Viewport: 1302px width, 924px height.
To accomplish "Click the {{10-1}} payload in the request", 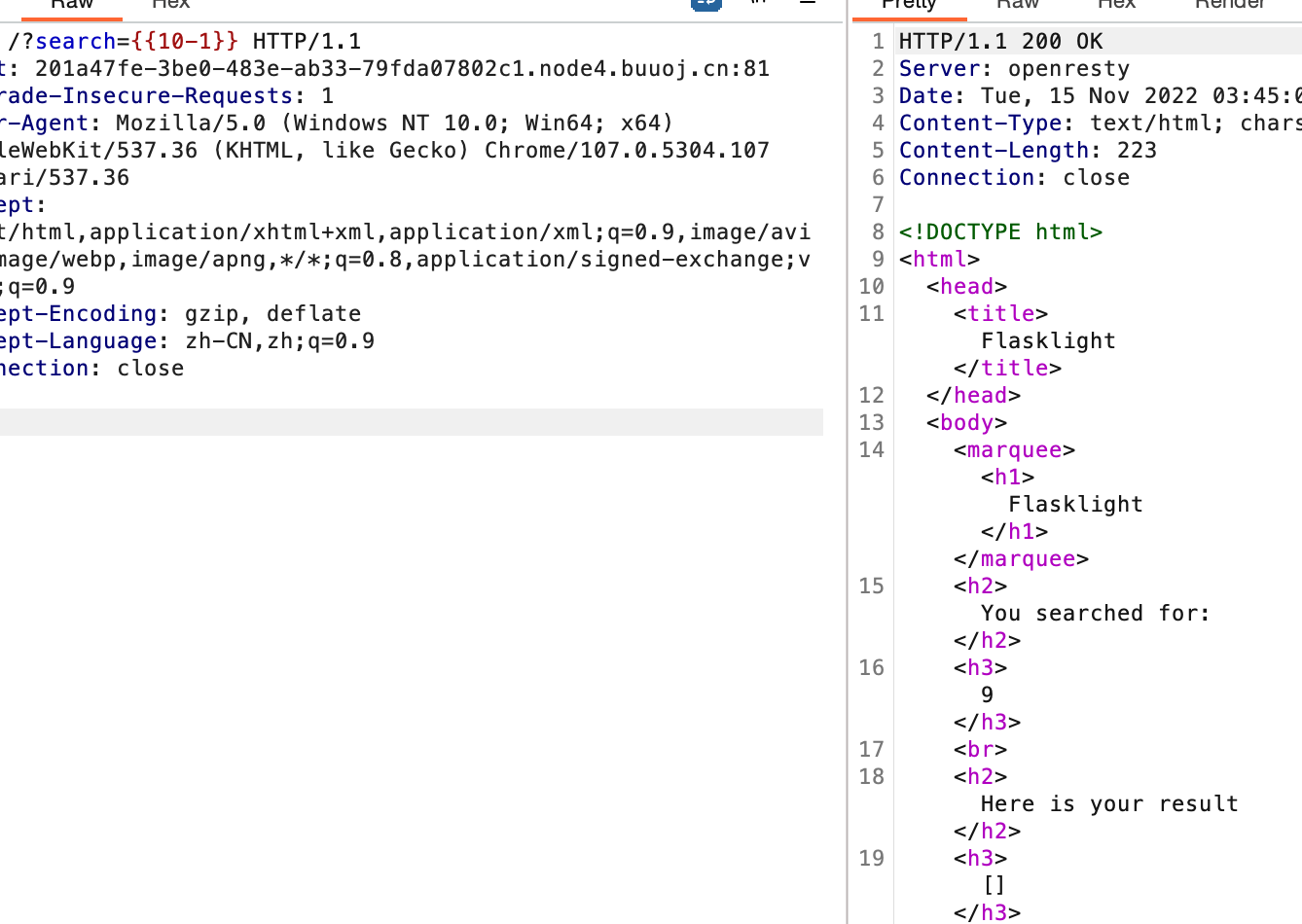I will pyautogui.click(x=185, y=41).
